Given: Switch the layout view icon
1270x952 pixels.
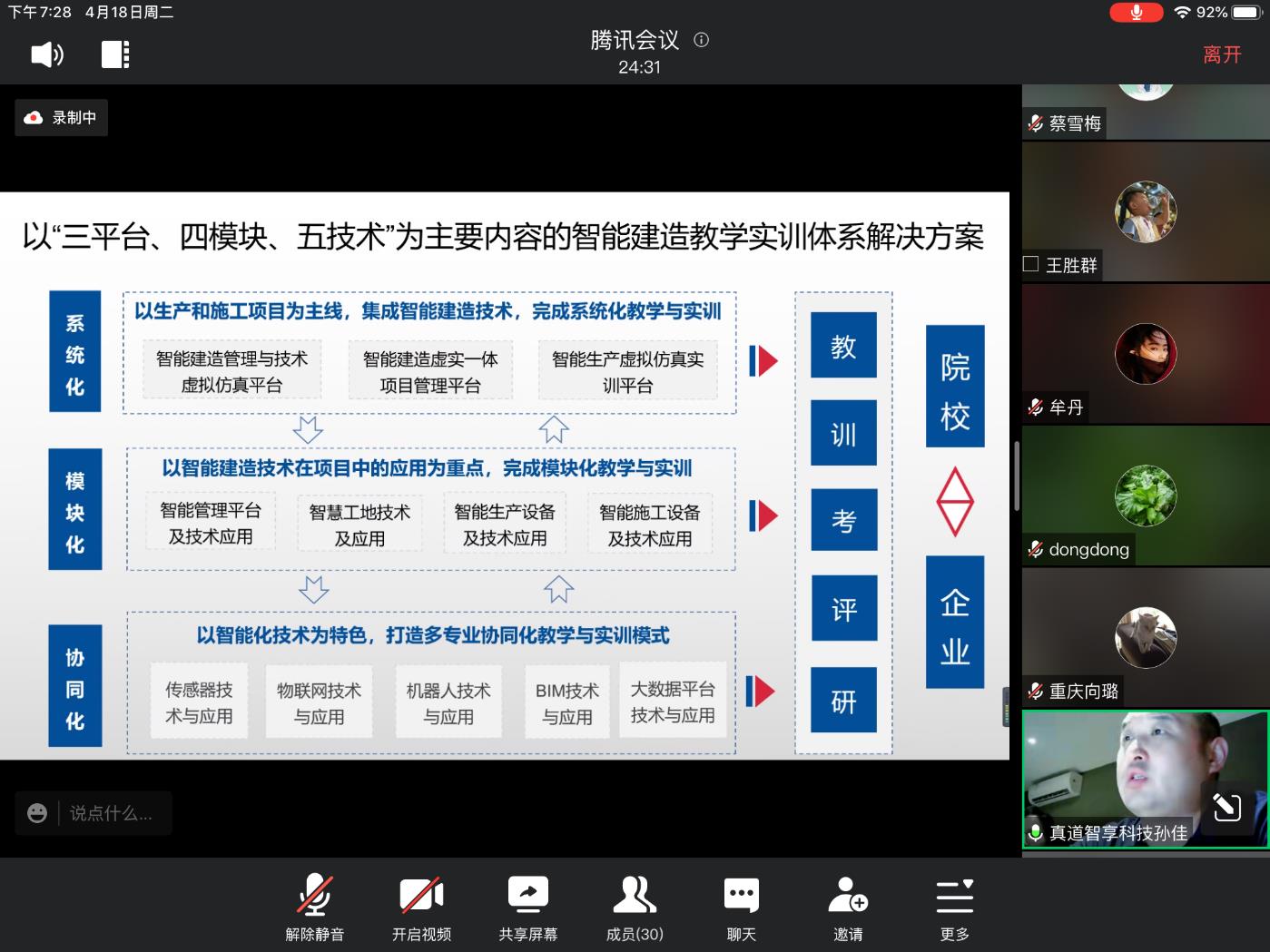Looking at the screenshot, I should 114,55.
